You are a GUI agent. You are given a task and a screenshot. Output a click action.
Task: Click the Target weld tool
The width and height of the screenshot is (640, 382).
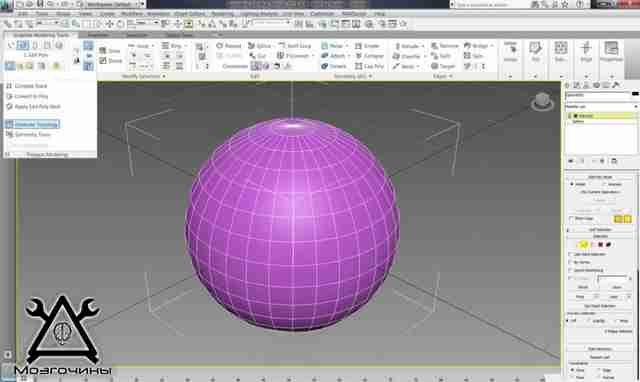(x=443, y=66)
